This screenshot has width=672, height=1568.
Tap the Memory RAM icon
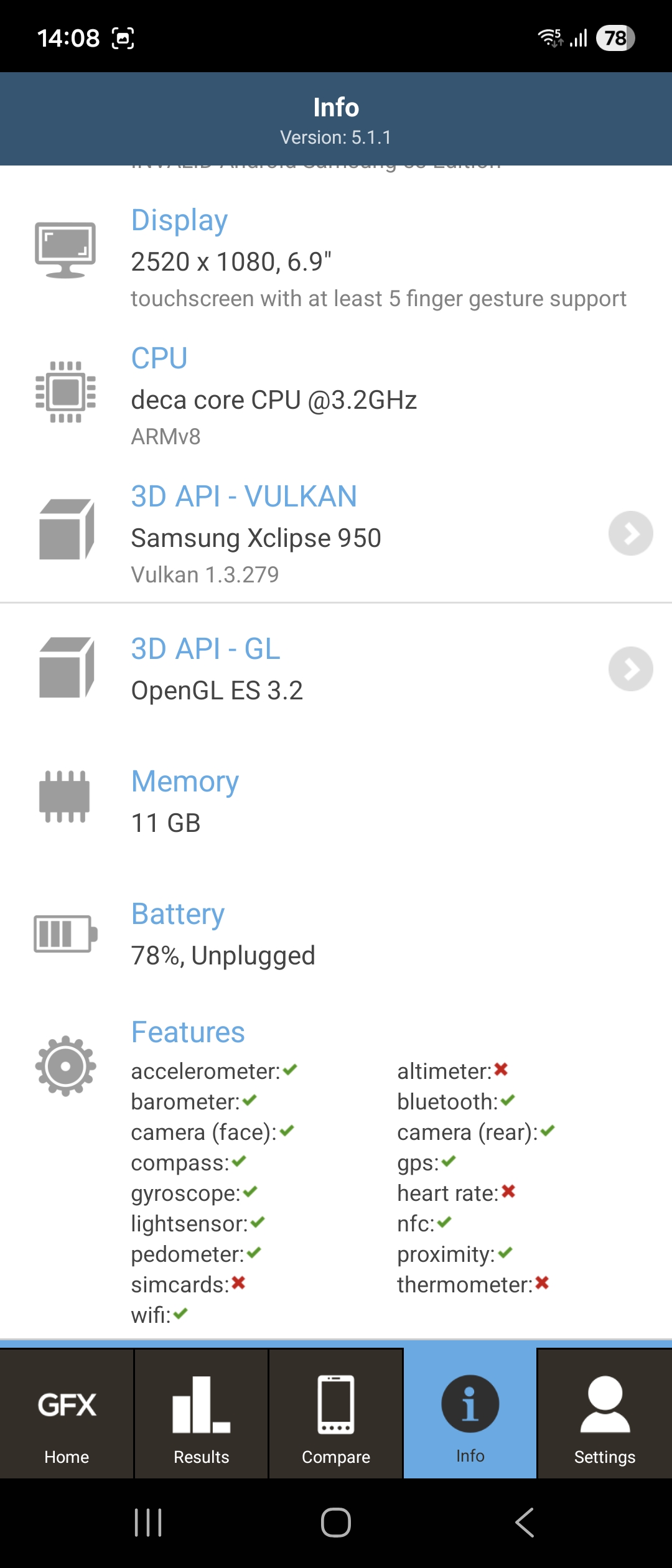point(65,796)
